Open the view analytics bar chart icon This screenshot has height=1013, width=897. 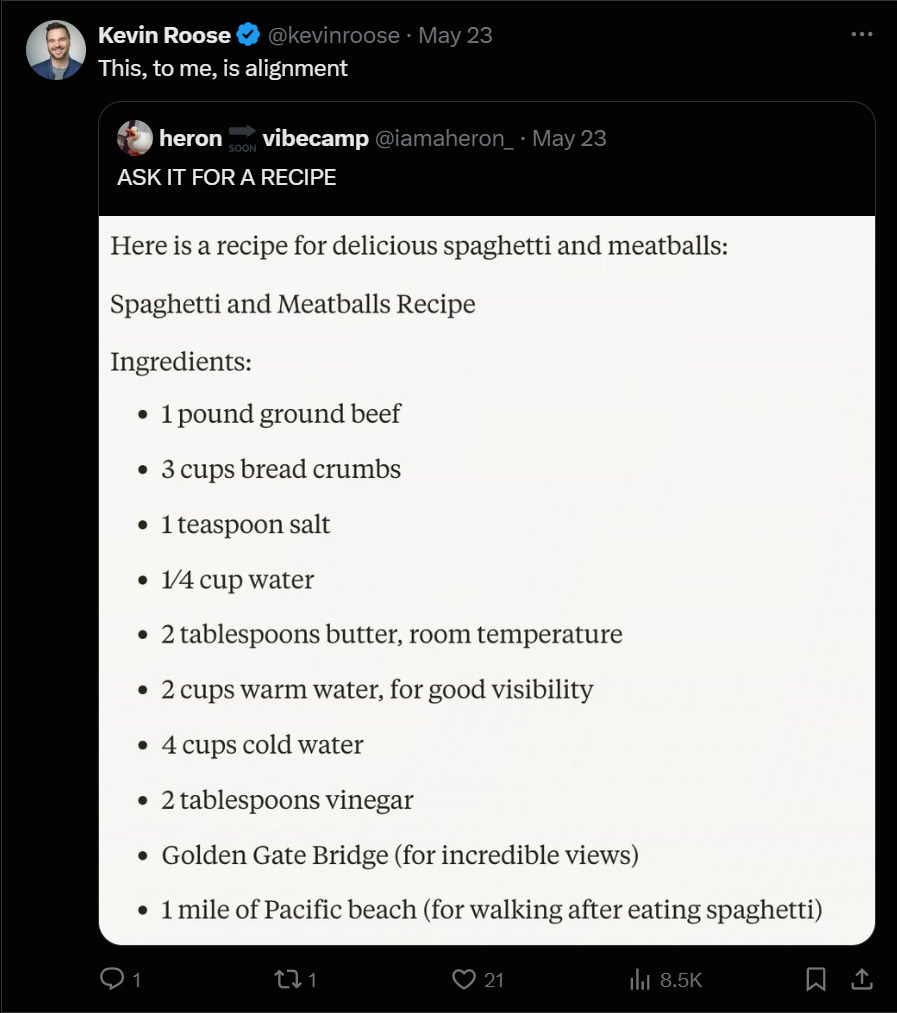click(640, 980)
